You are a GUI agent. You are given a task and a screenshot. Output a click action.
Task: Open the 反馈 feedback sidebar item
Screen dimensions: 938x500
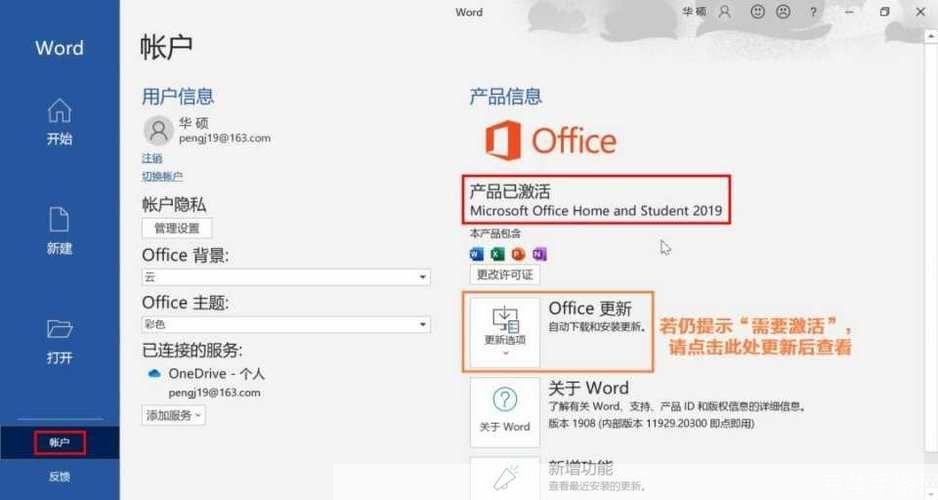(59, 477)
